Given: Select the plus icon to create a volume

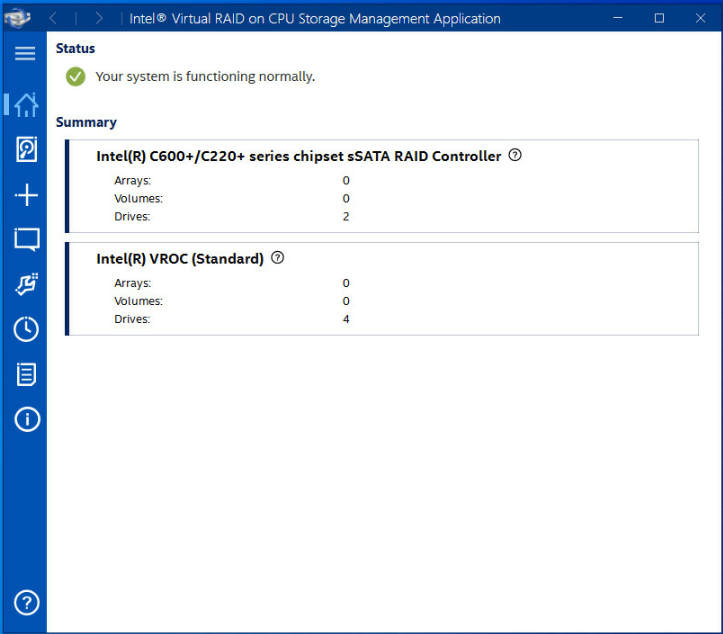Looking at the screenshot, I should [x=26, y=195].
